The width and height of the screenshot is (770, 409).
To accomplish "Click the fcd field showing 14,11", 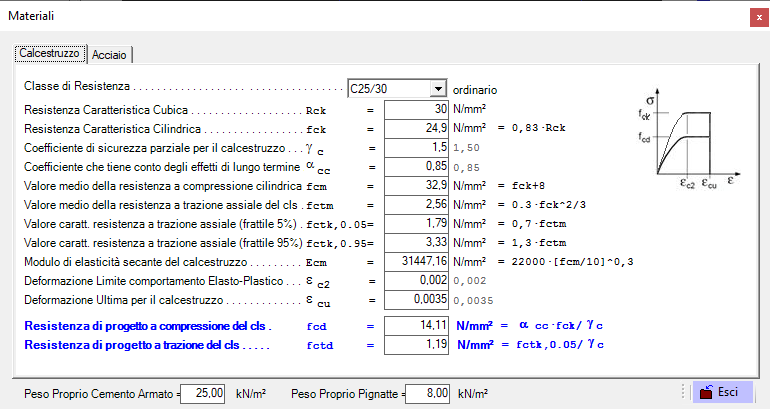I will pos(416,326).
